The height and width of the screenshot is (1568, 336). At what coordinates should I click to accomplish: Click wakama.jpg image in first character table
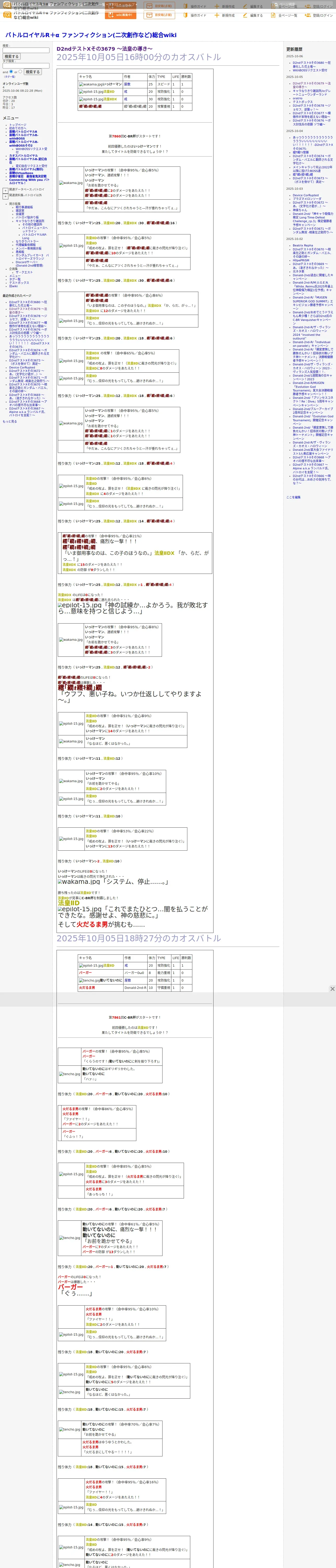[x=91, y=85]
